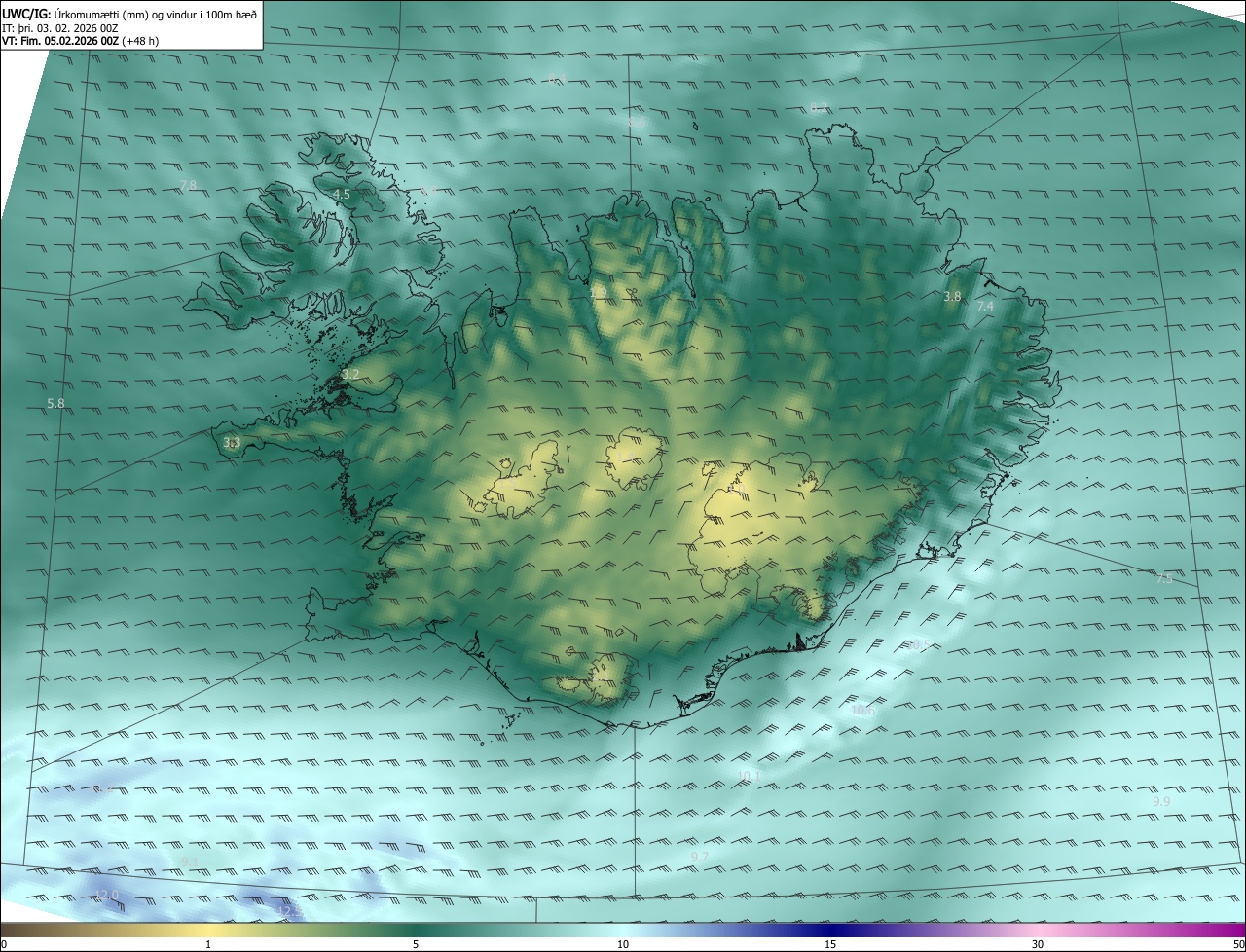Viewport: 1246px width, 952px height.
Task: Click the 12.0 value label on the map
Action: pyautogui.click(x=106, y=895)
